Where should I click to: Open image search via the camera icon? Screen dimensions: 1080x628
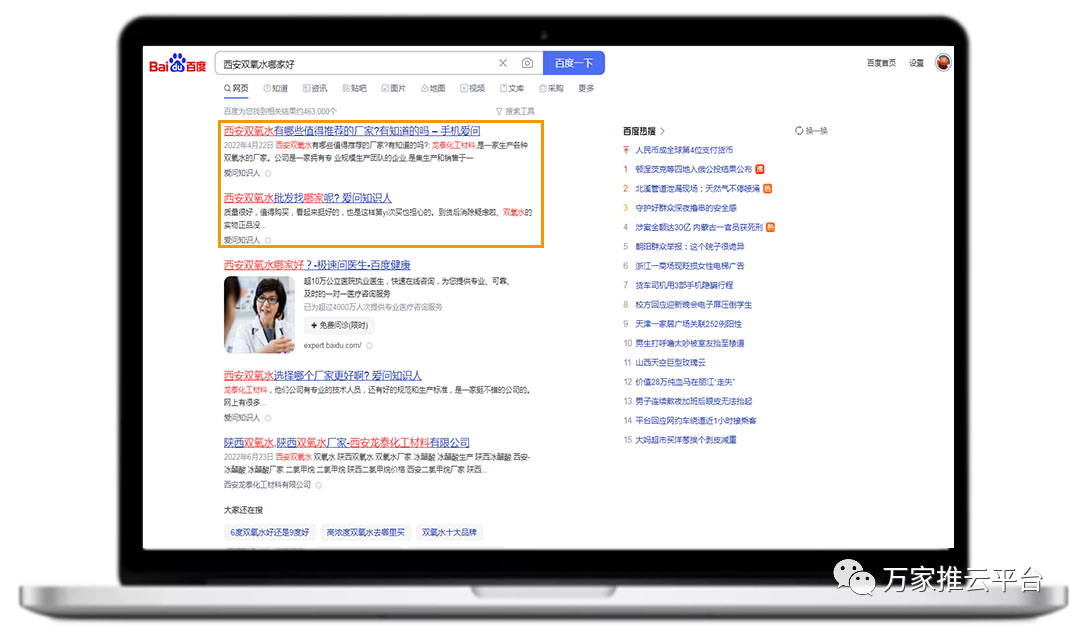click(x=527, y=64)
